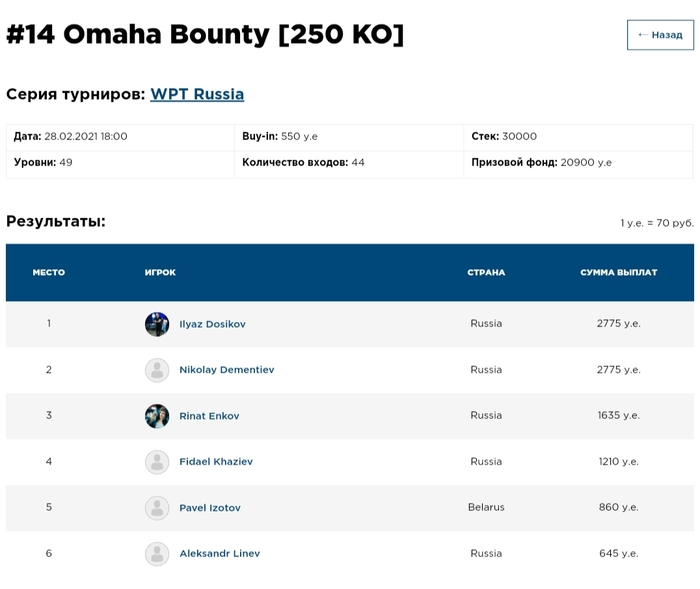Viewport: 700px width, 589px height.
Task: Click the Назад back button
Action: click(x=660, y=35)
